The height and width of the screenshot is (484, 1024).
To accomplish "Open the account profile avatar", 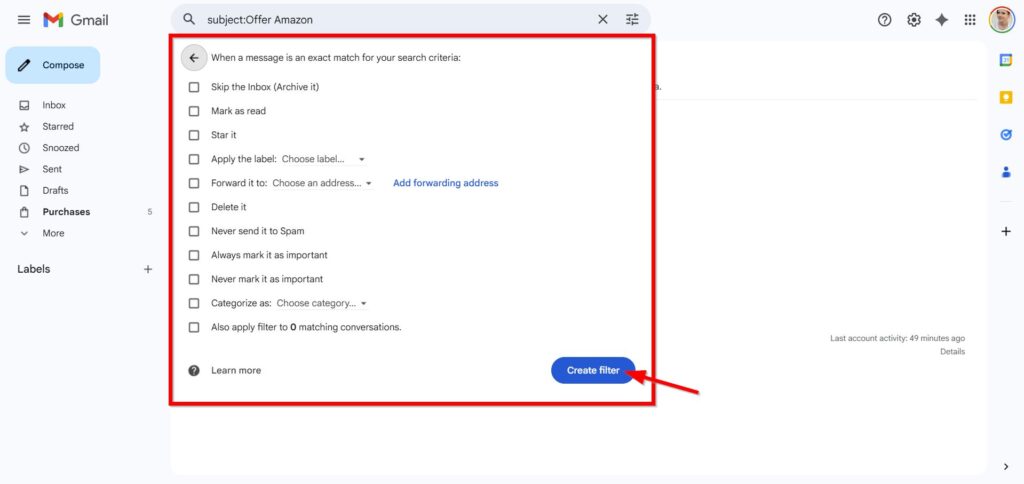I will pyautogui.click(x=1001, y=20).
